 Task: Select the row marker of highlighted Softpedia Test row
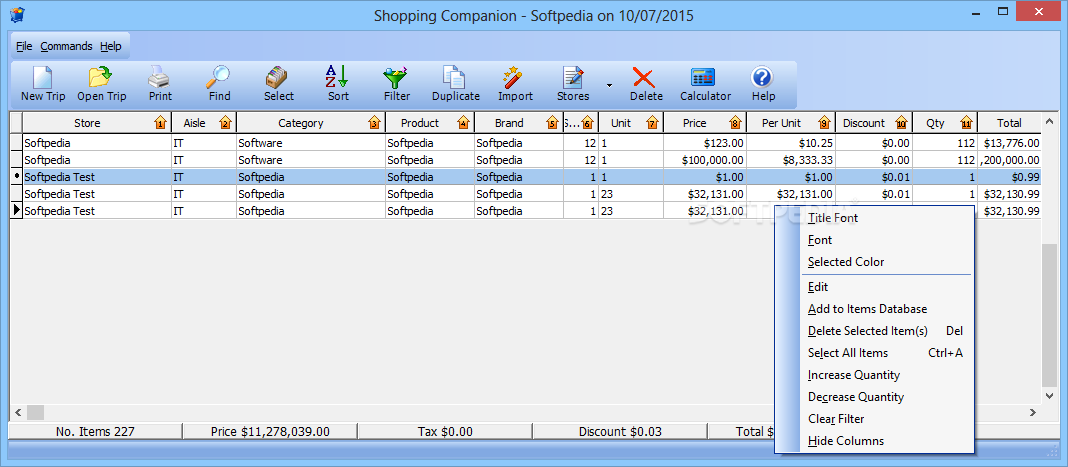pyautogui.click(x=16, y=176)
